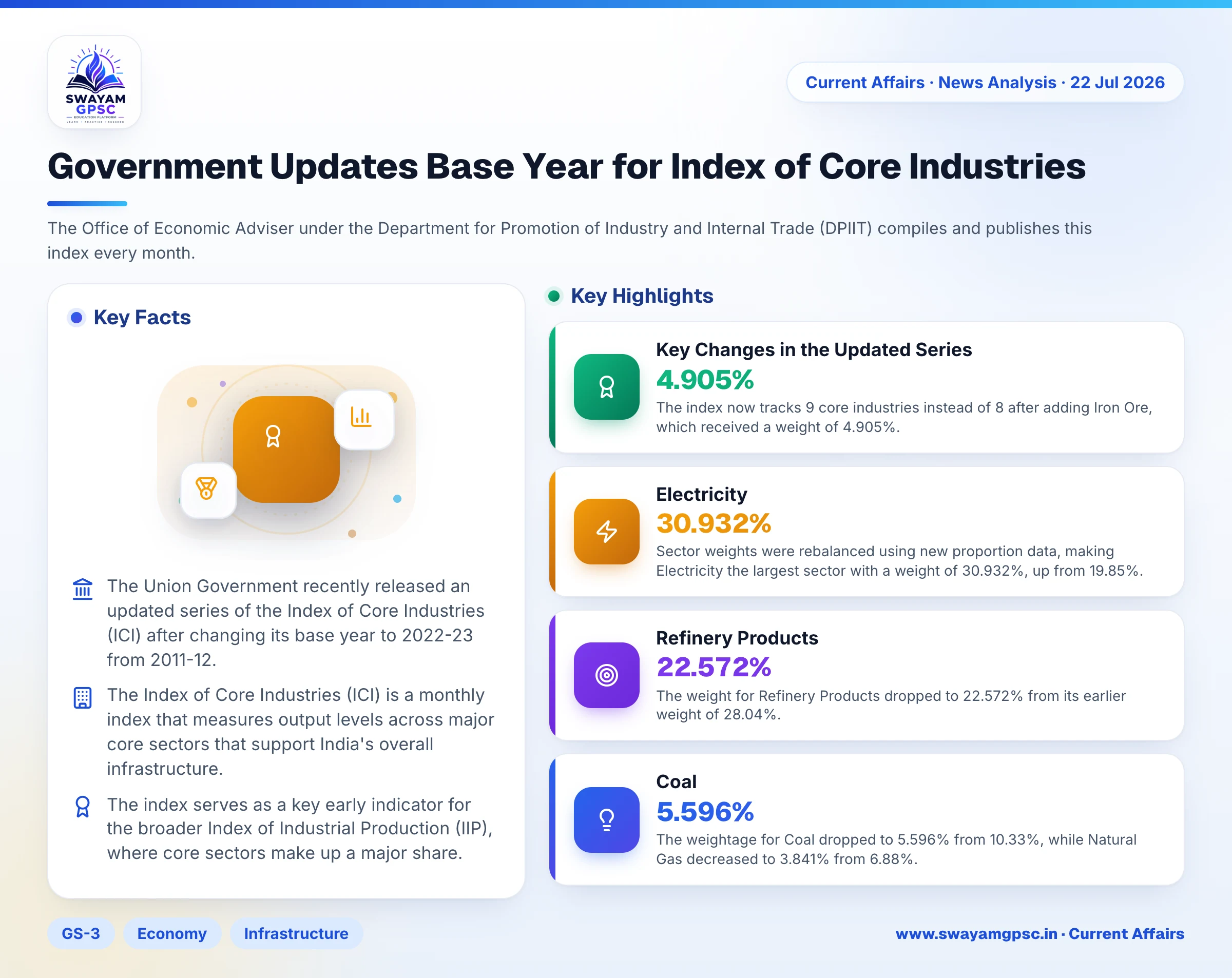Click the description mentioning earlier weight of 28.04%

coord(891,705)
